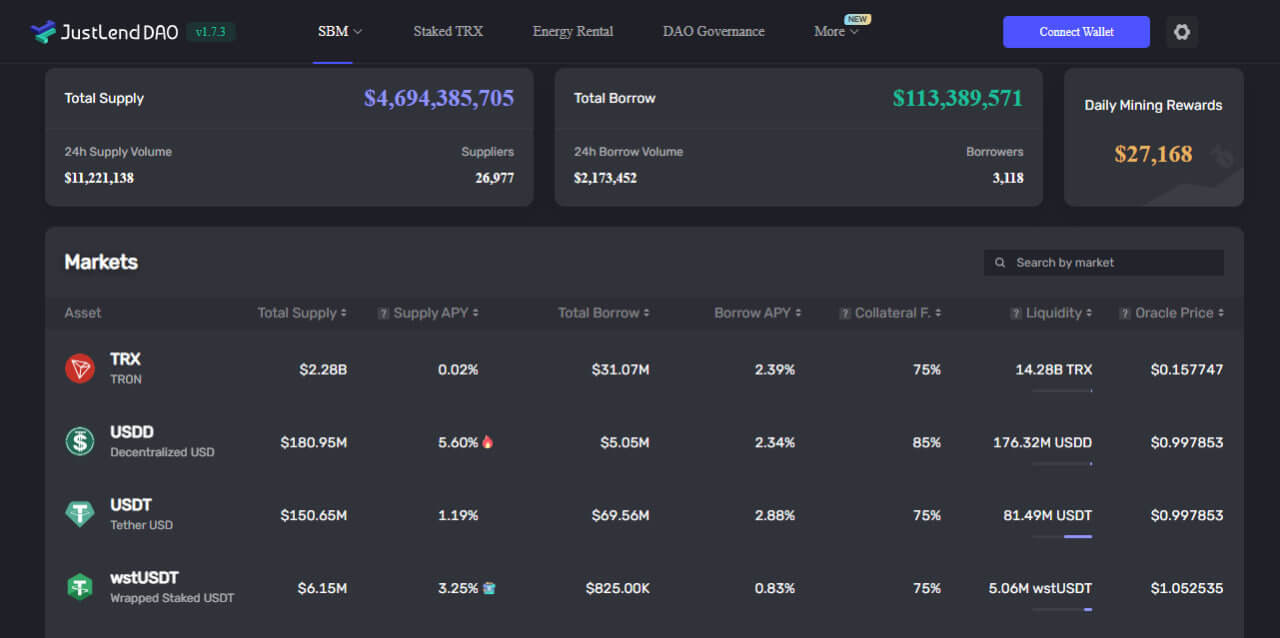The width and height of the screenshot is (1280, 638).
Task: Open the Staked TRX tab
Action: (x=448, y=32)
